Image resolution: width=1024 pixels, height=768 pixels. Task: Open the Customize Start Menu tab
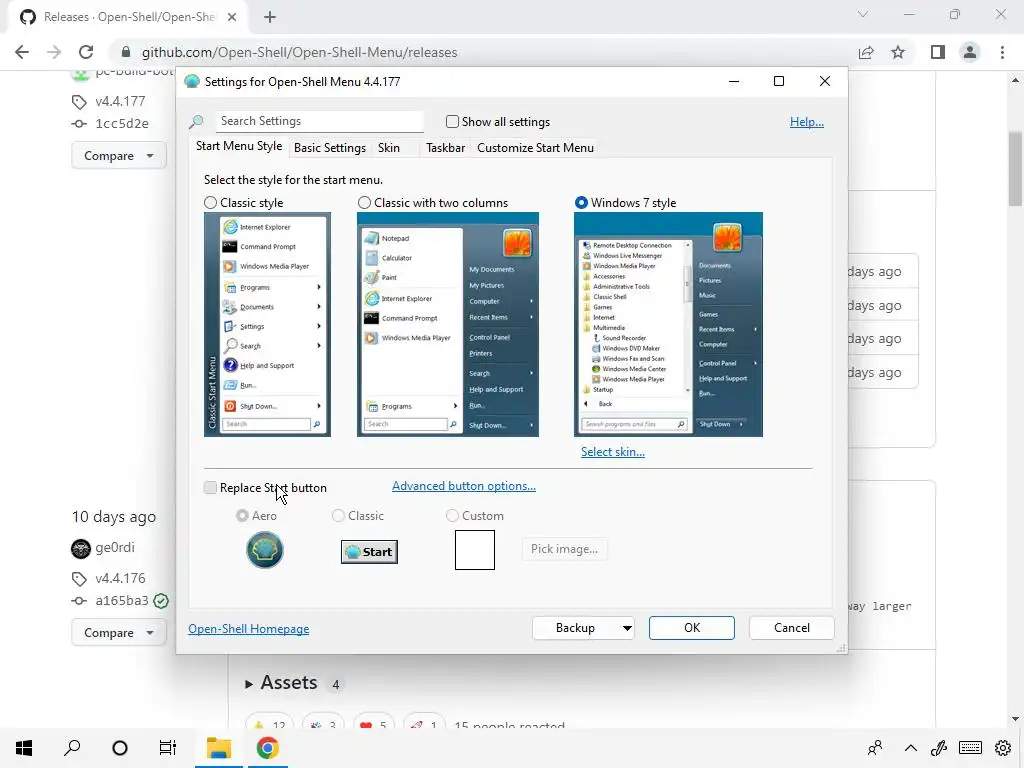(x=536, y=148)
